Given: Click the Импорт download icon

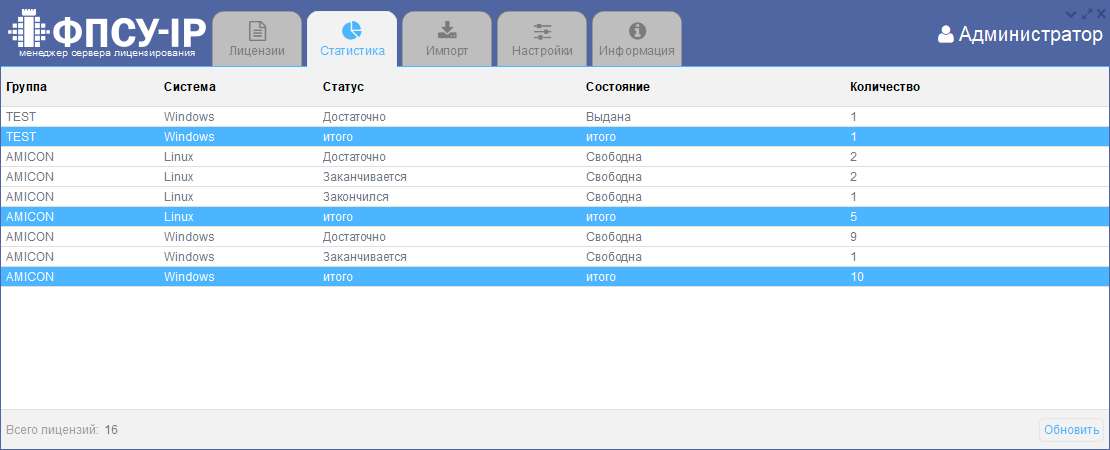Looking at the screenshot, I should pyautogui.click(x=447, y=30).
